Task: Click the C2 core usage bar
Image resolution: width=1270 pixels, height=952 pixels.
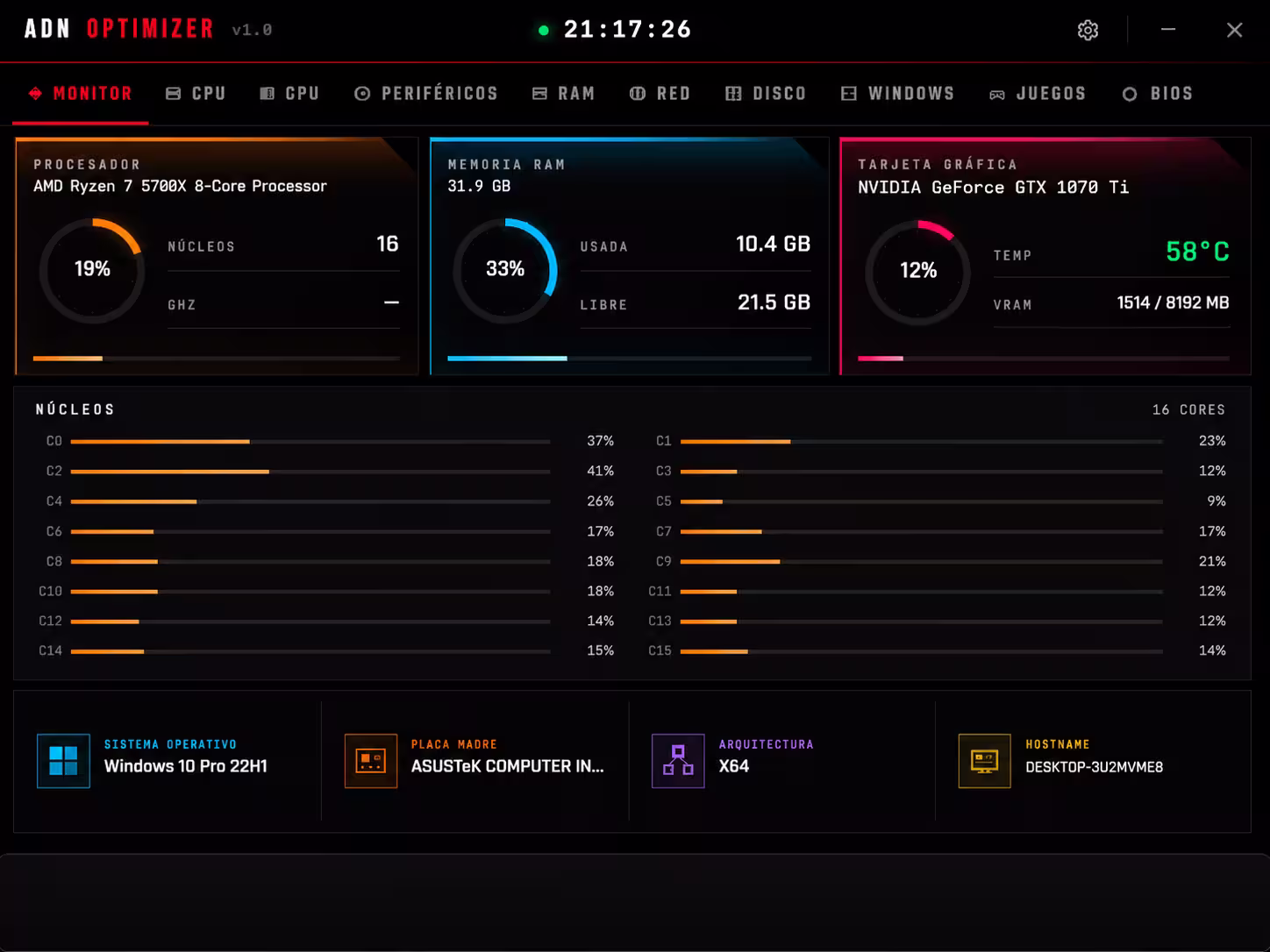Action: [310, 472]
